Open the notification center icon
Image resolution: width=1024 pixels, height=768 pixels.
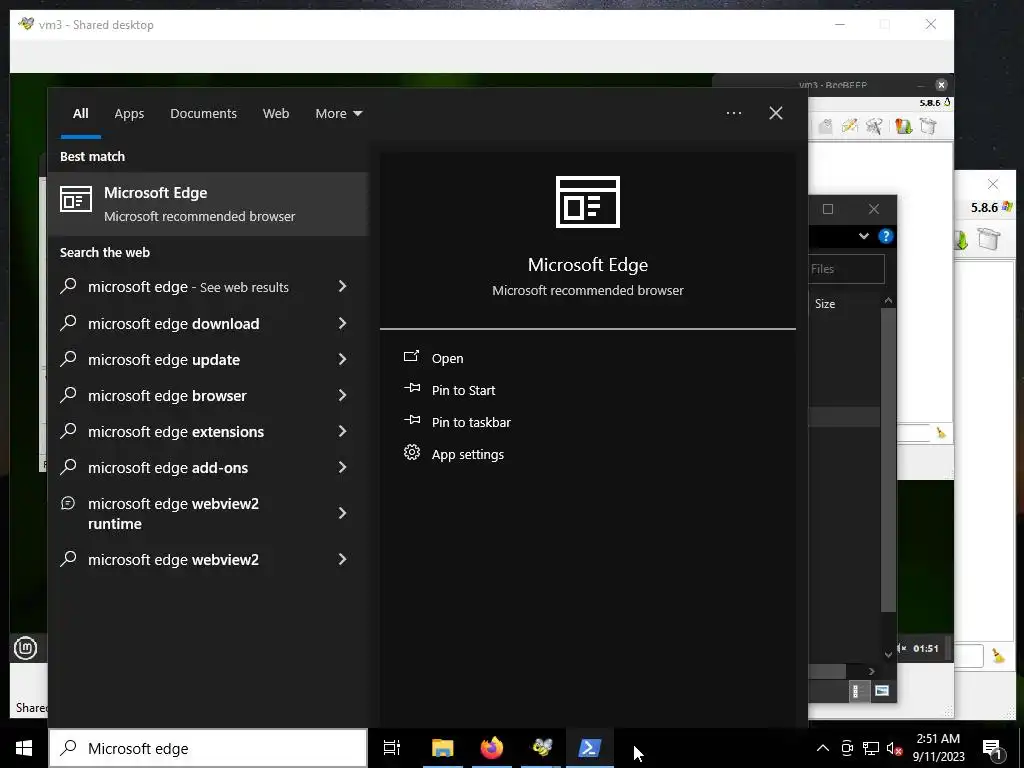(993, 749)
